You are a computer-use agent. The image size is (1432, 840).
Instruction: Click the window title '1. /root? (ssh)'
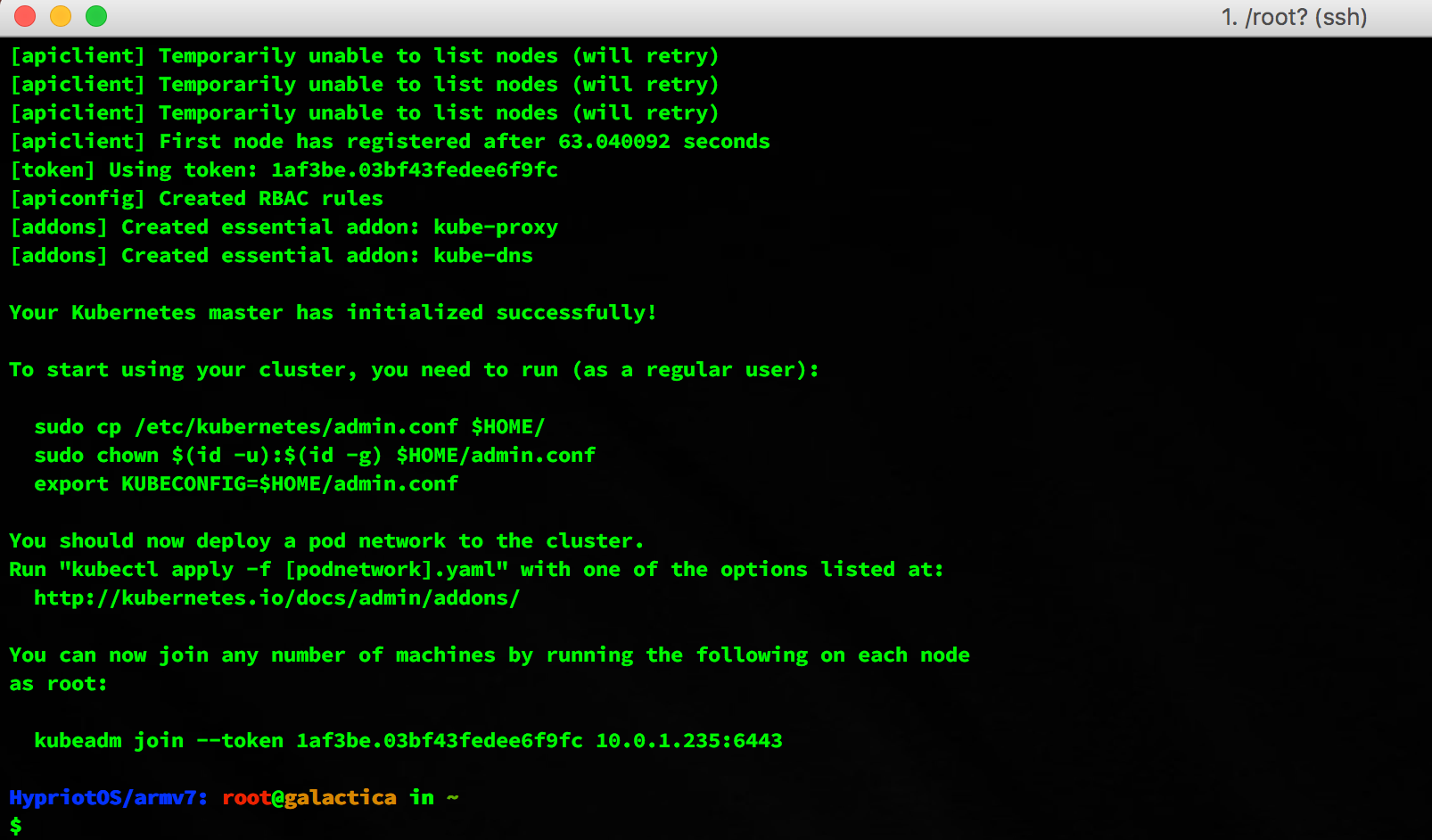click(1294, 17)
